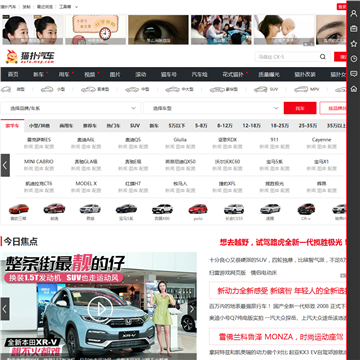Click the chat message icon in sidebar

coord(354,74)
